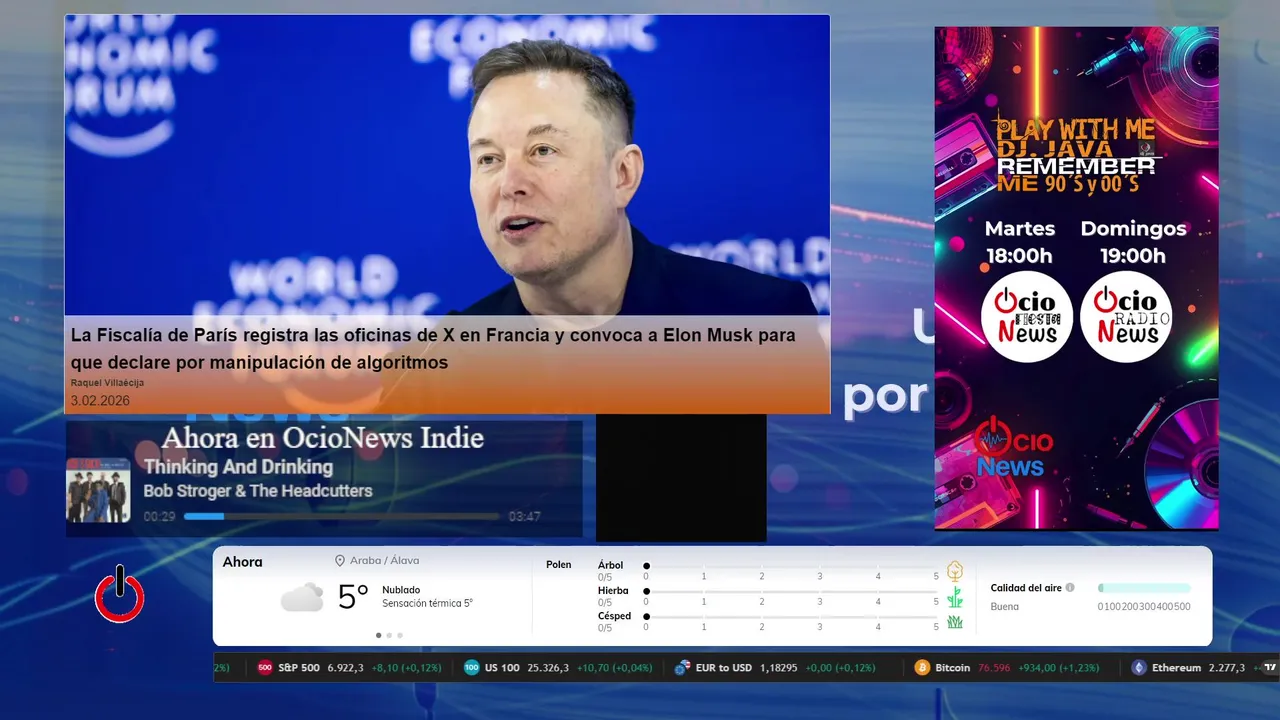Click the weed (Hierba) pollen icon
The height and width of the screenshot is (720, 1280).
point(955,597)
